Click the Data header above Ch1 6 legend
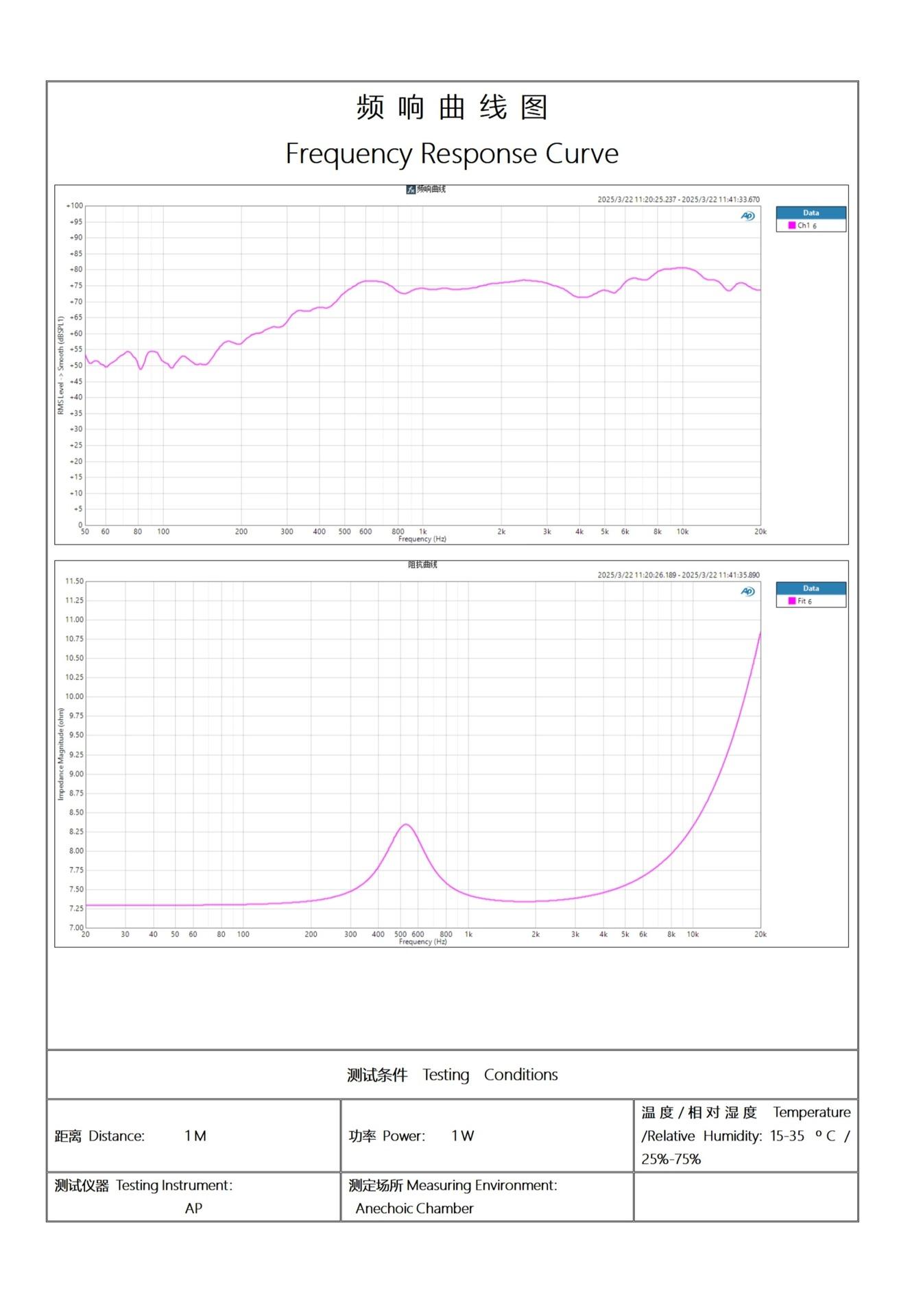899x1316 pixels. (811, 212)
